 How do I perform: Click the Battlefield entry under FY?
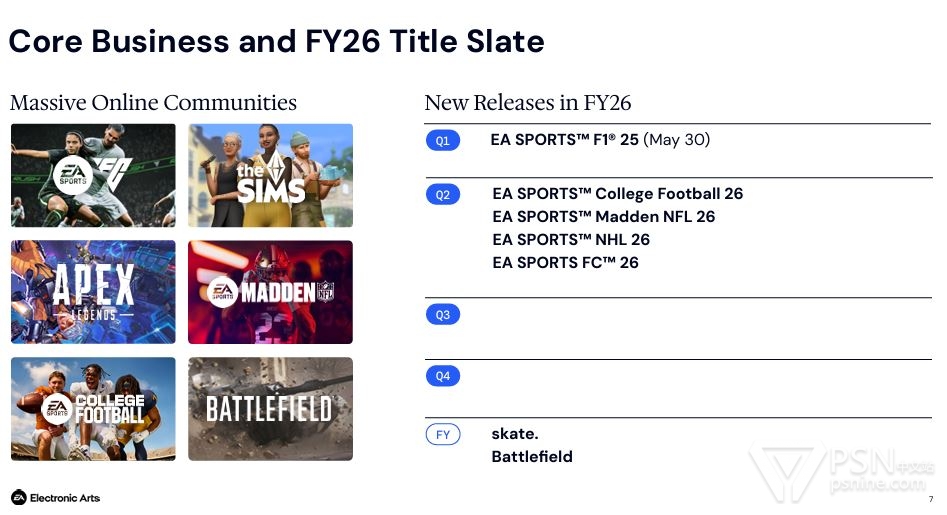click(x=532, y=456)
